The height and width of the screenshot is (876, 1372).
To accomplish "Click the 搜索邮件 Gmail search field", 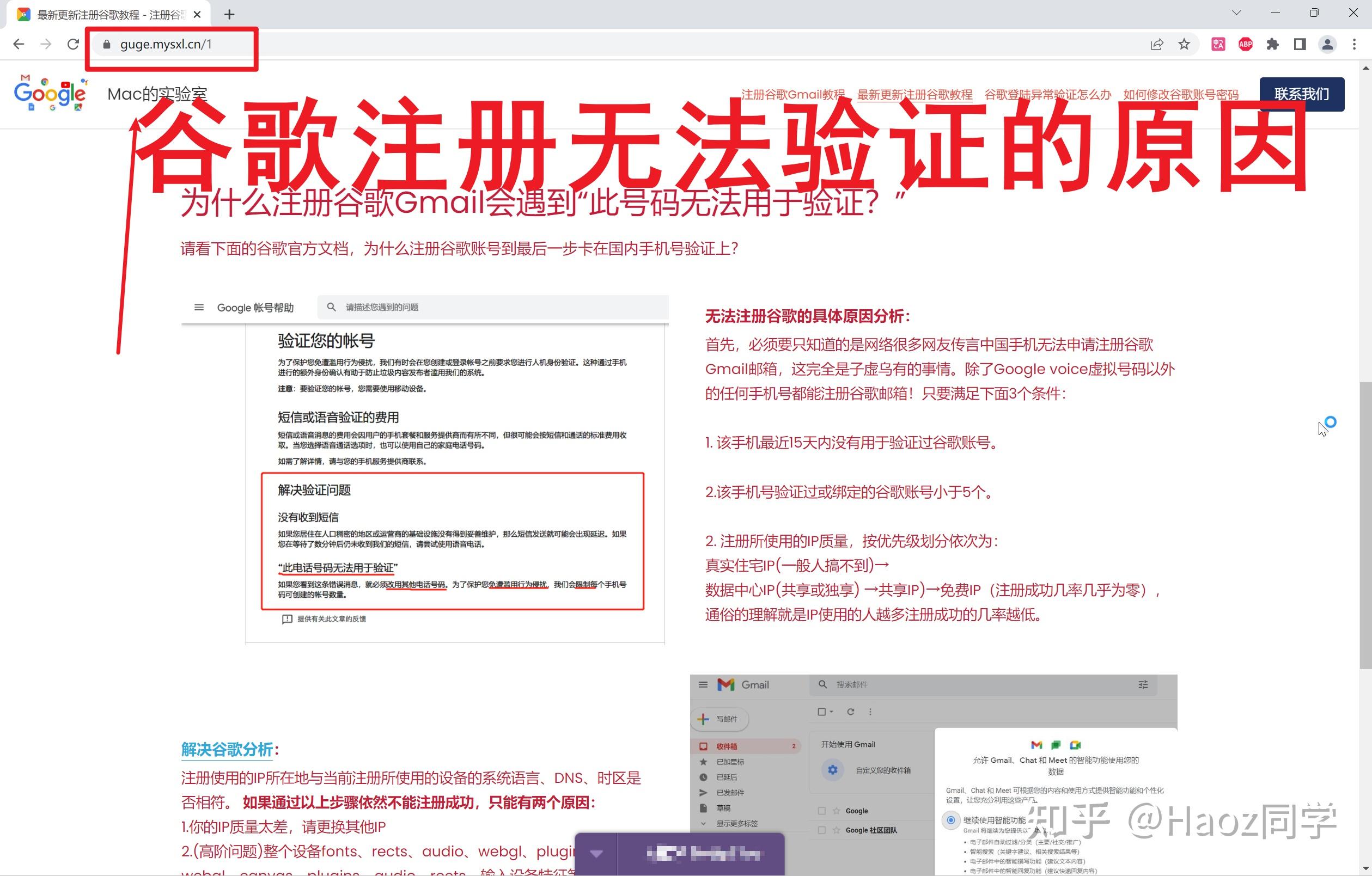I will click(x=983, y=684).
